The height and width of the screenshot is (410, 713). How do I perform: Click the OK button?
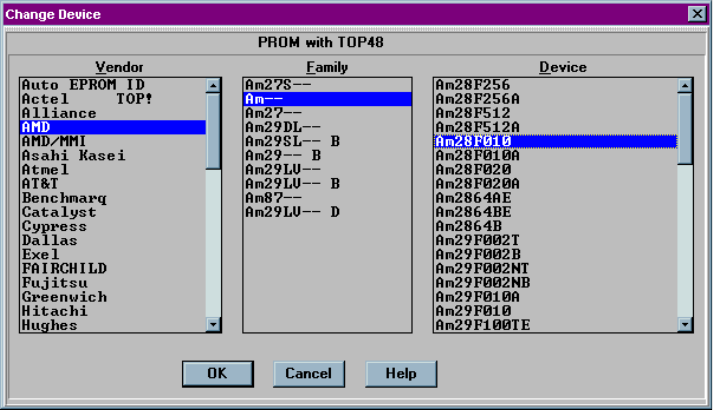(x=218, y=374)
